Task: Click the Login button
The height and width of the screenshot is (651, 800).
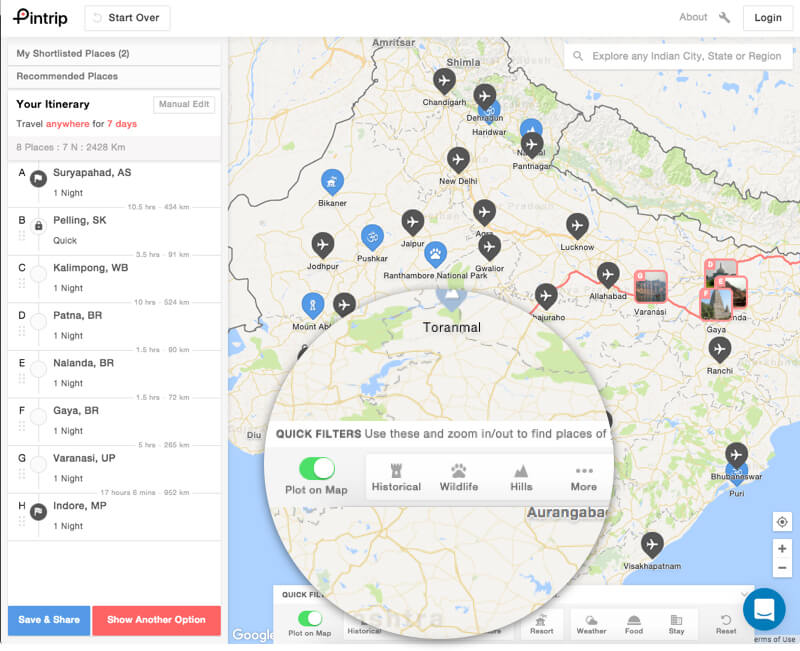Action: pyautogui.click(x=768, y=18)
